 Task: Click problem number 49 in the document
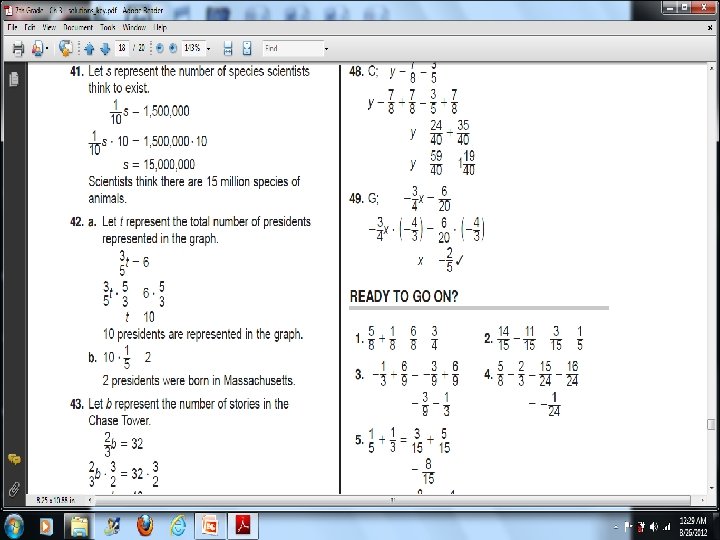(356, 198)
